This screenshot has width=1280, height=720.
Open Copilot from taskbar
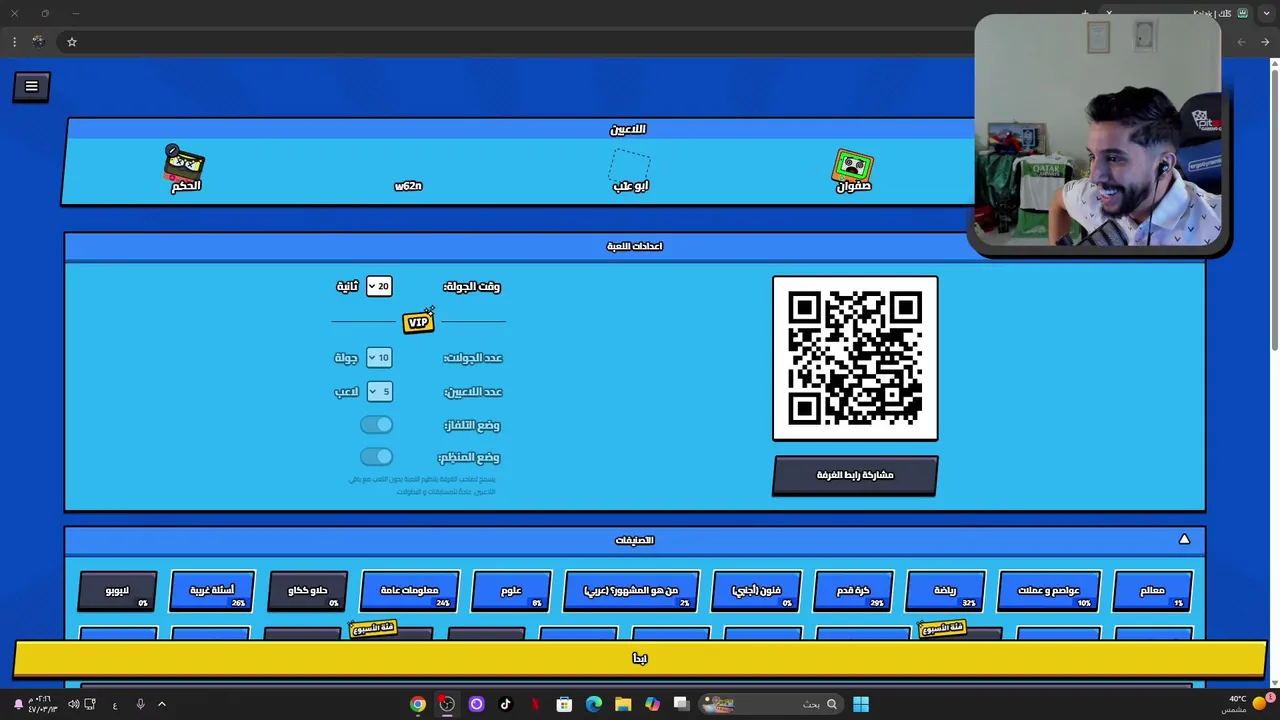click(652, 704)
